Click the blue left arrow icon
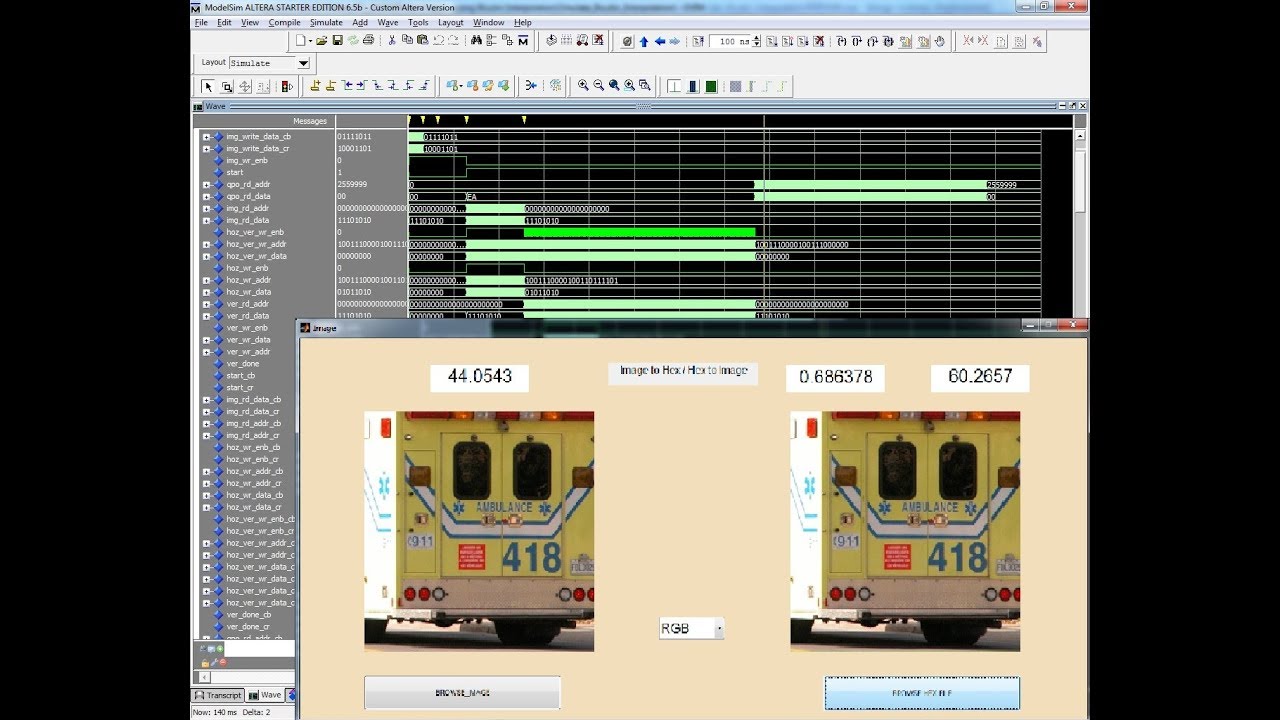Image resolution: width=1280 pixels, height=720 pixels. click(659, 41)
